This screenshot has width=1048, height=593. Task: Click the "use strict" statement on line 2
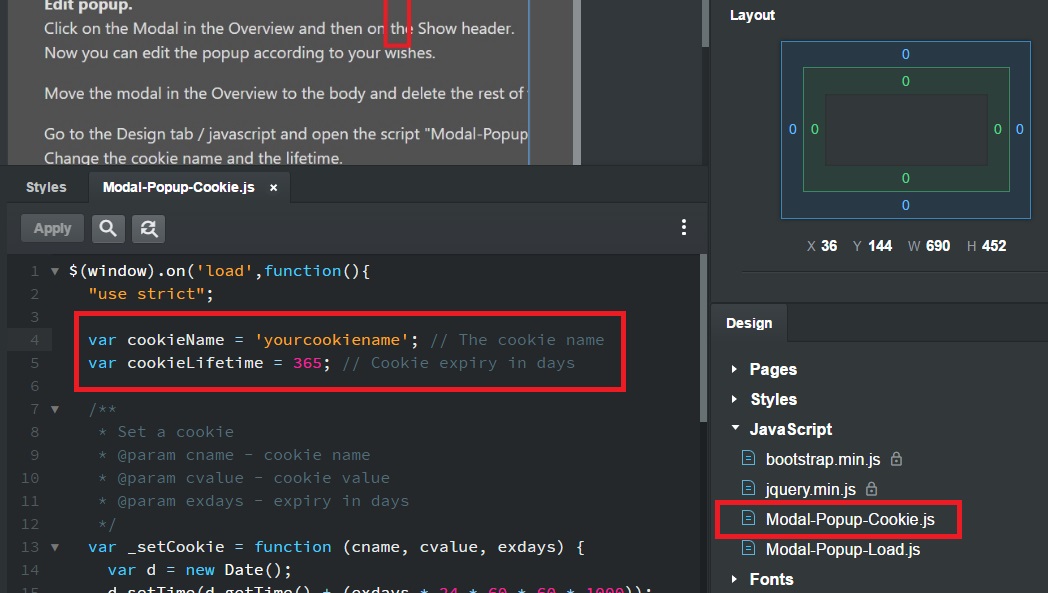(150, 294)
